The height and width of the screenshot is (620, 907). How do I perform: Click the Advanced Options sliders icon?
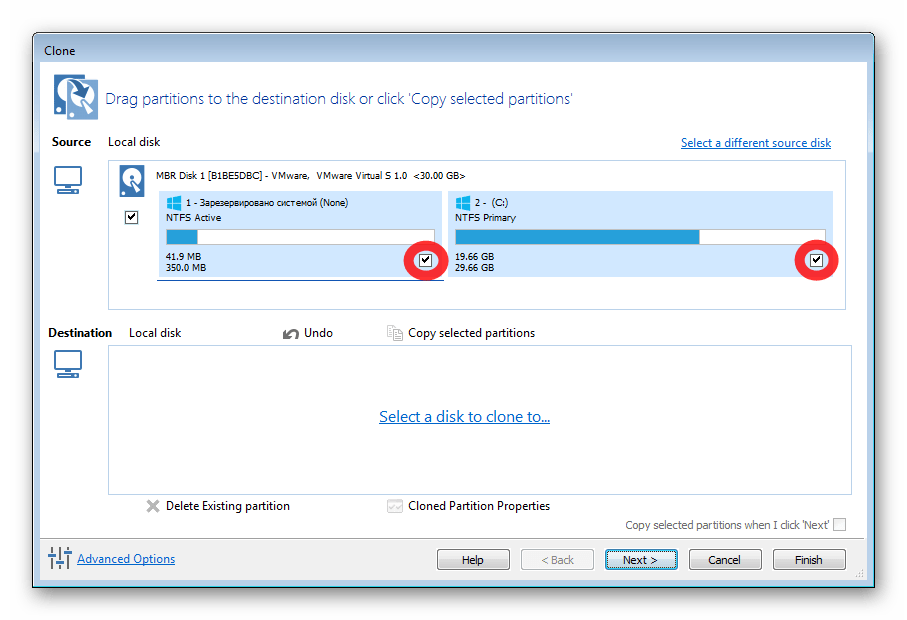[x=60, y=558]
